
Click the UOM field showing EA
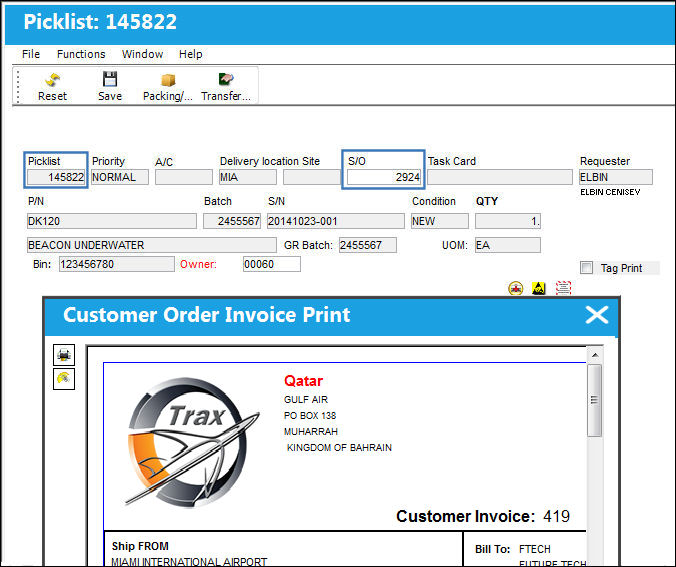click(508, 245)
